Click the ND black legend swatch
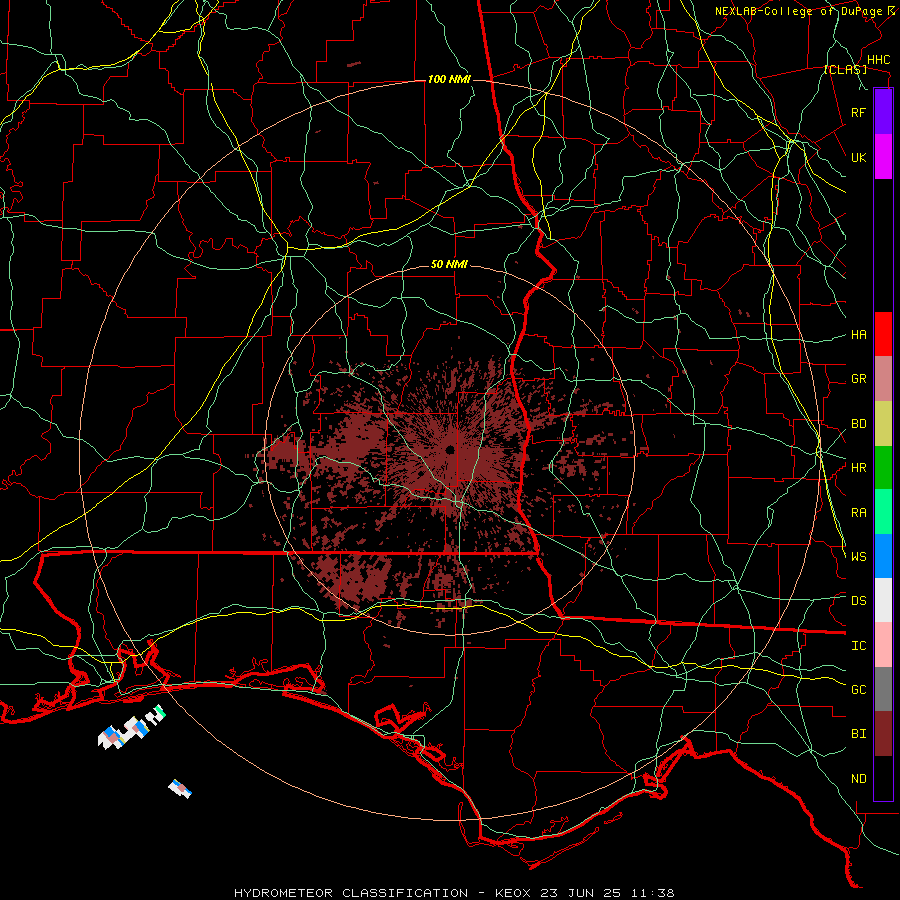This screenshot has width=900, height=900. 883,778
